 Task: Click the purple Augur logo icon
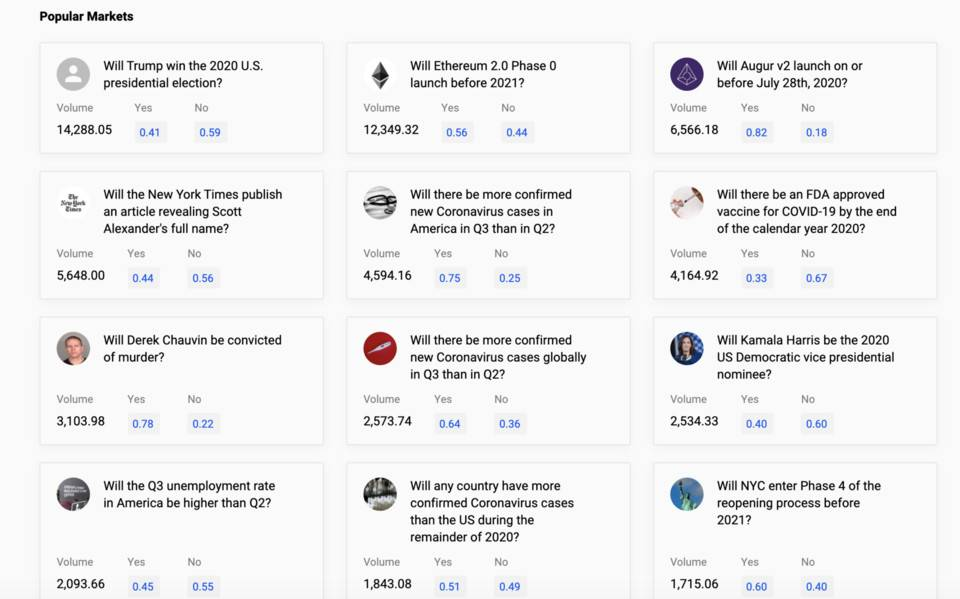coord(687,74)
